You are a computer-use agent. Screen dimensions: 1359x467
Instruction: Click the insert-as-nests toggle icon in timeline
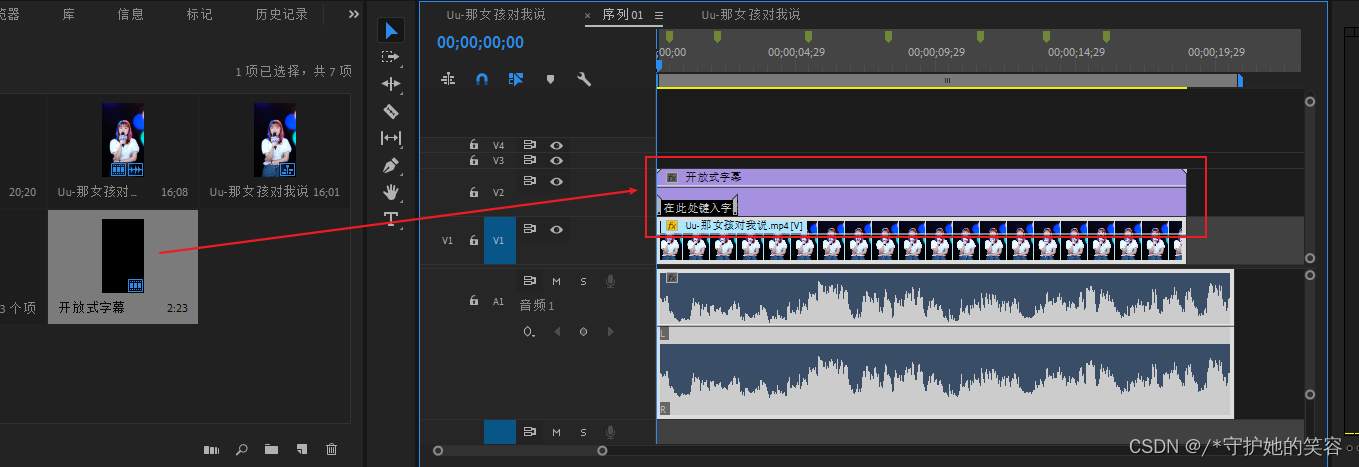[x=447, y=78]
